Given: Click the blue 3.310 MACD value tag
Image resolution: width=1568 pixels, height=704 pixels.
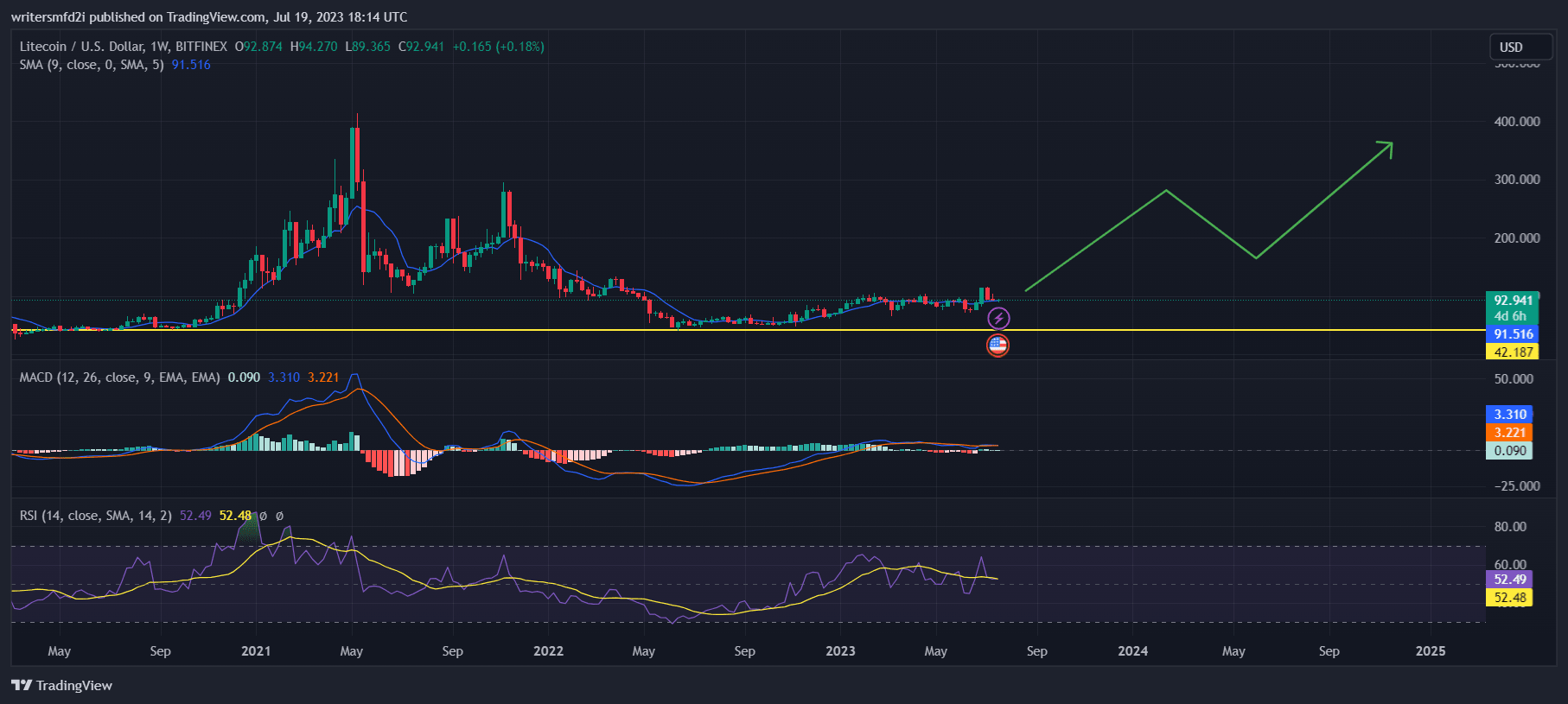Looking at the screenshot, I should [x=1508, y=415].
